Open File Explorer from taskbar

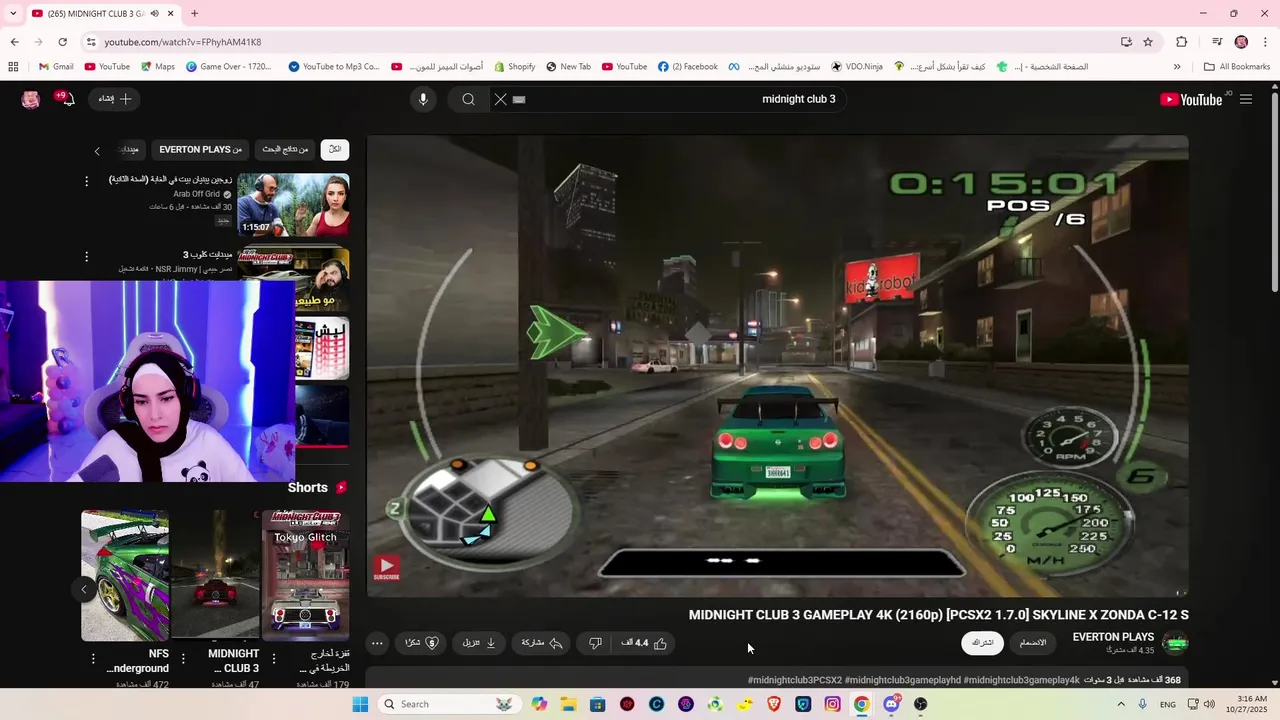click(568, 704)
